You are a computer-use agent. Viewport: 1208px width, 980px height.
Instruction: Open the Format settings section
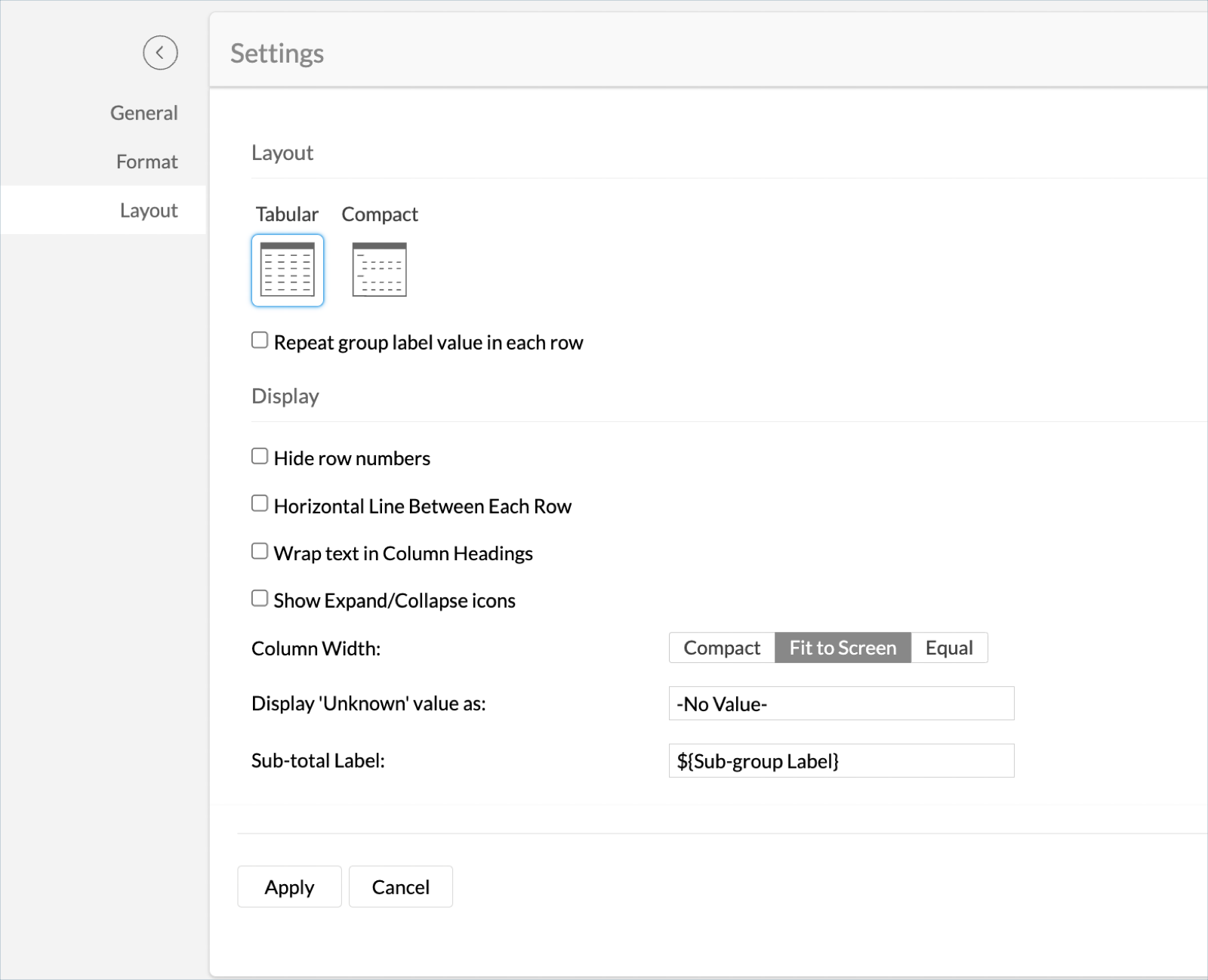click(x=146, y=161)
